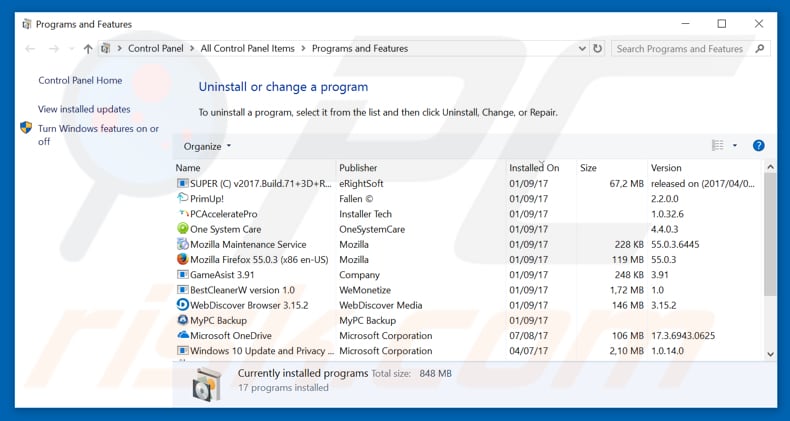
Task: Click the refresh button in address bar
Action: [x=598, y=48]
